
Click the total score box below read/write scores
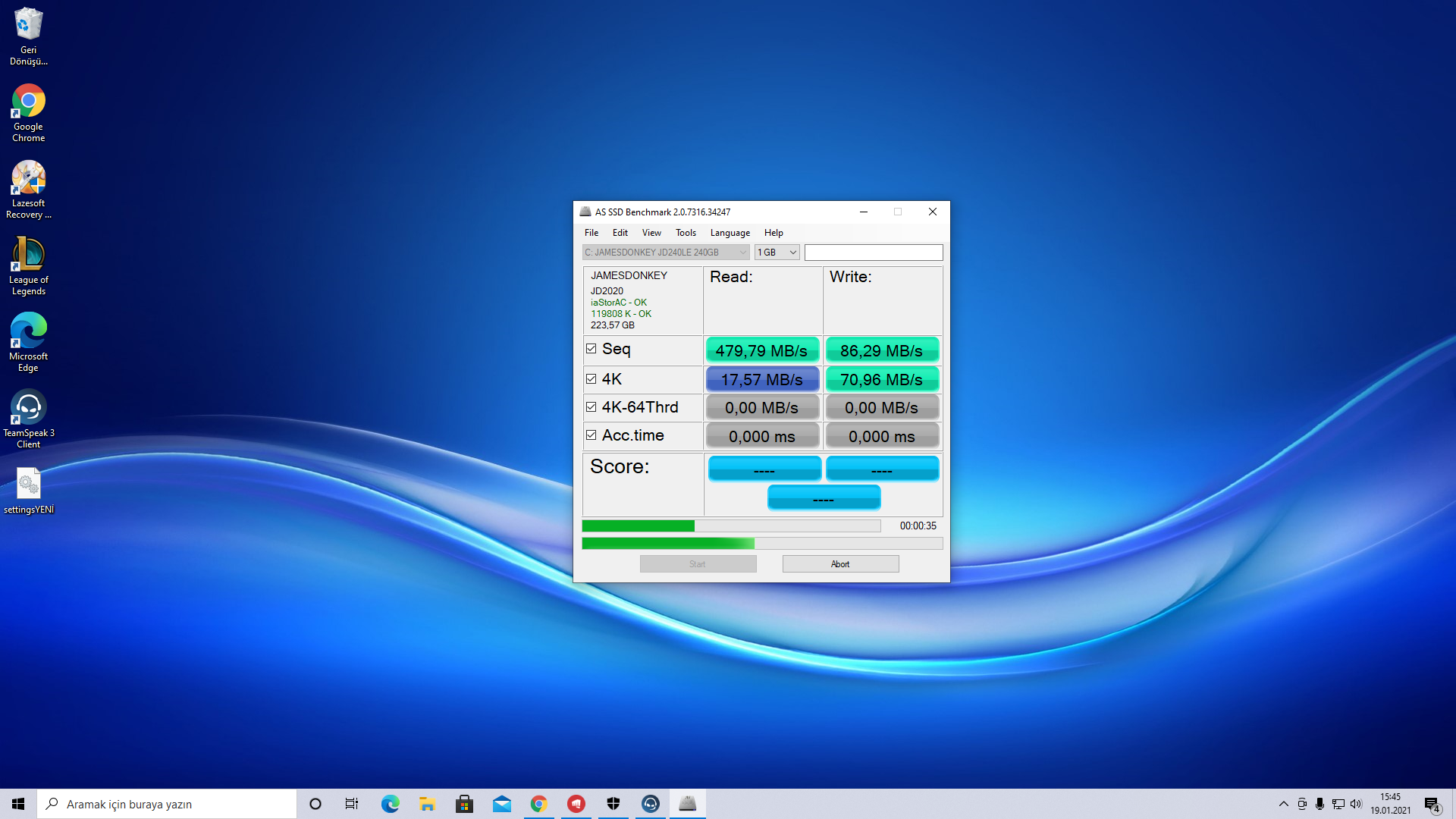pyautogui.click(x=824, y=498)
